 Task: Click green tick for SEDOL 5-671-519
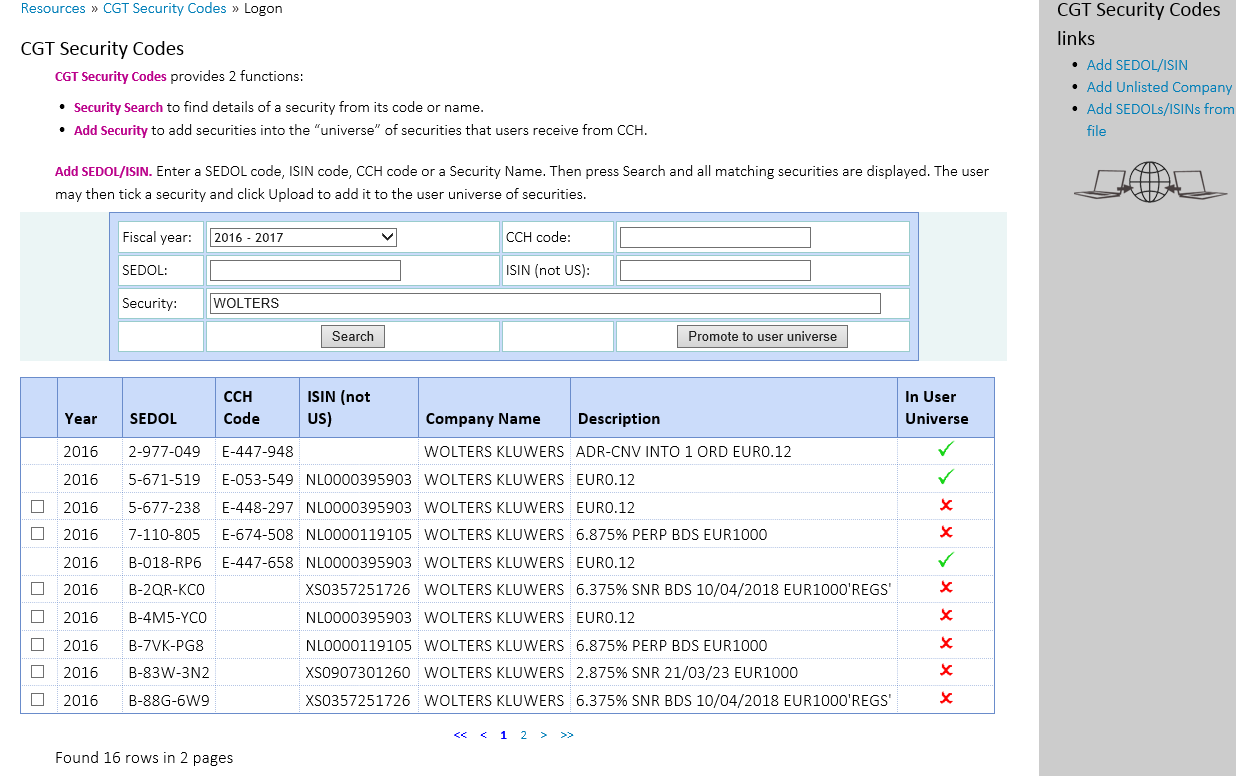(x=946, y=478)
